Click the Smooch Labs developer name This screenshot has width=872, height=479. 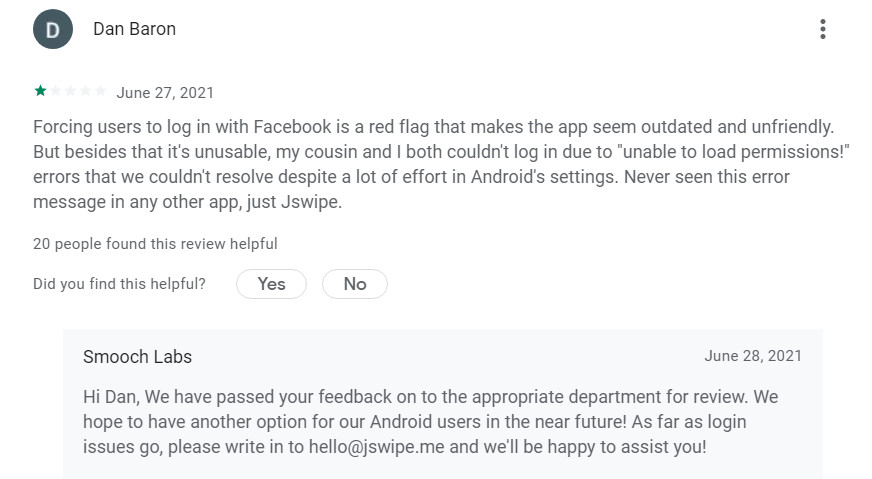point(137,357)
